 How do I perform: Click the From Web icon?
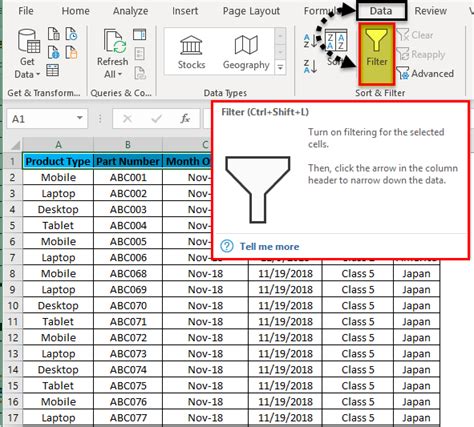coord(54,52)
